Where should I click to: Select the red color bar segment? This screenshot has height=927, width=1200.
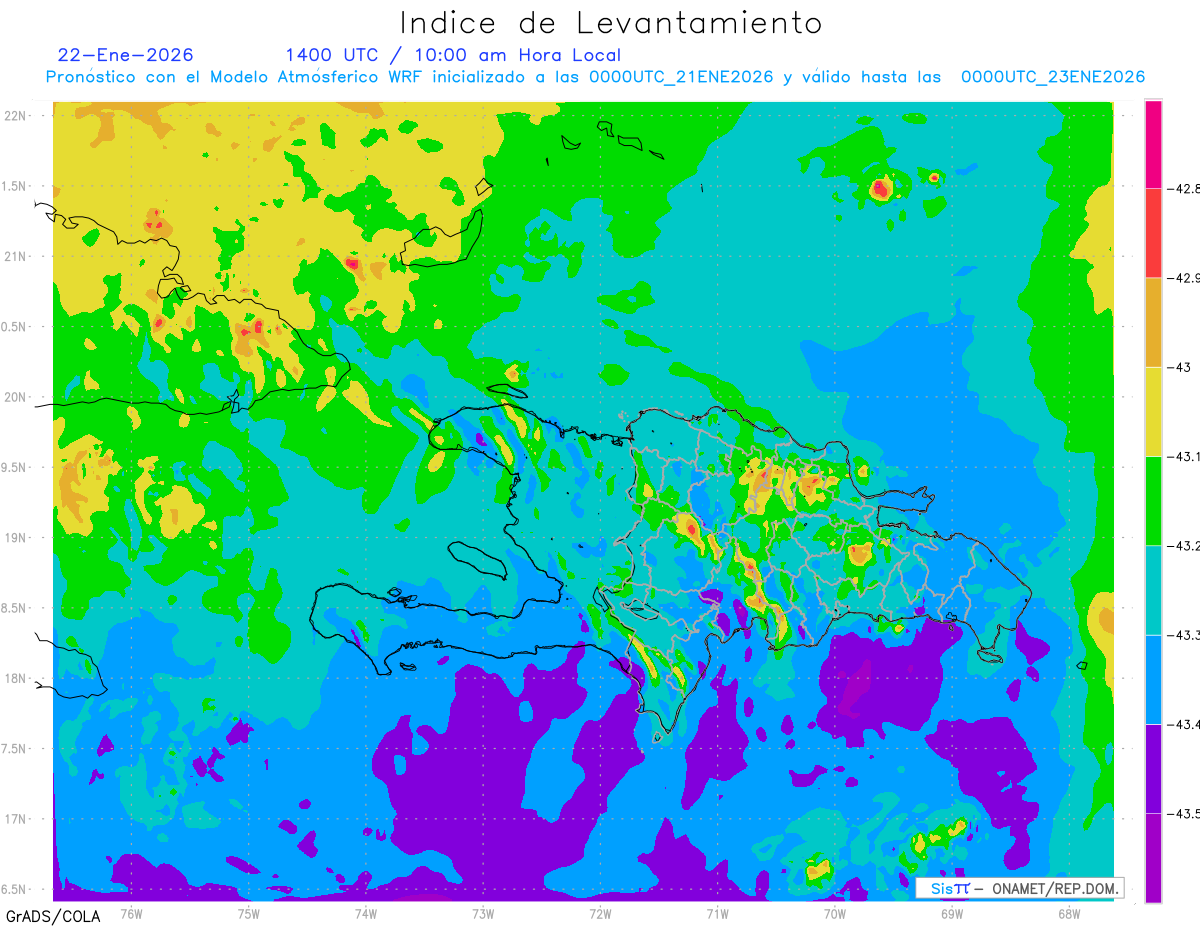[1153, 233]
